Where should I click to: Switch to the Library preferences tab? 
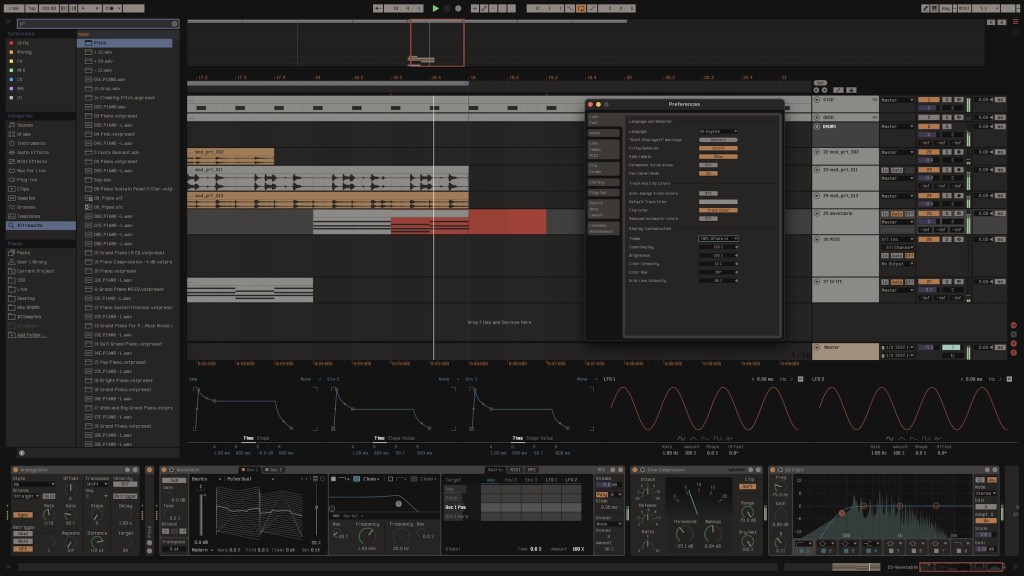596,182
